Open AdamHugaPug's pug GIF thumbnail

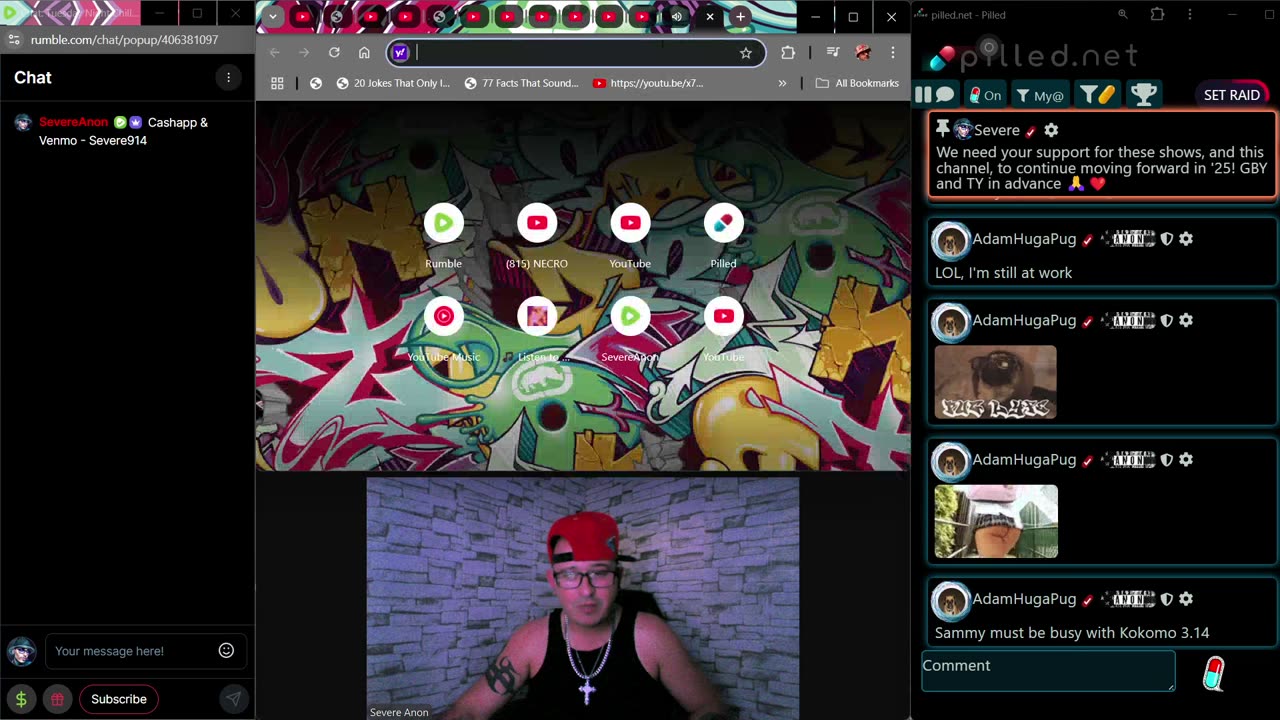995,382
